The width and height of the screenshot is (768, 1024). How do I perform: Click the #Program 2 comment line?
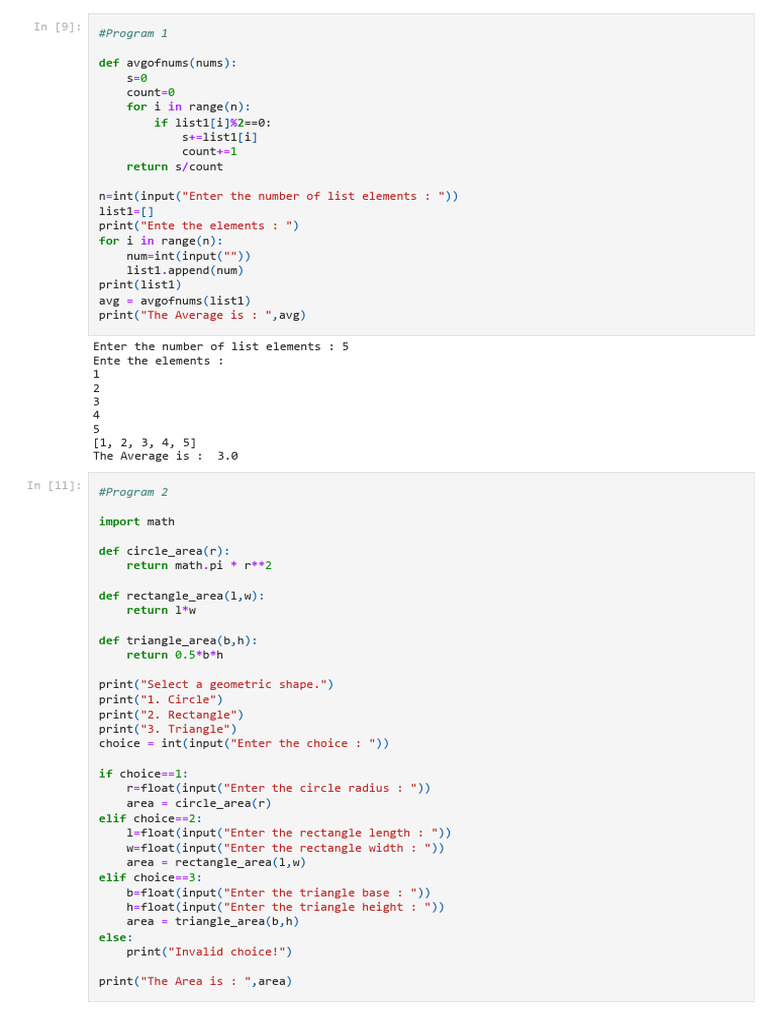point(133,492)
